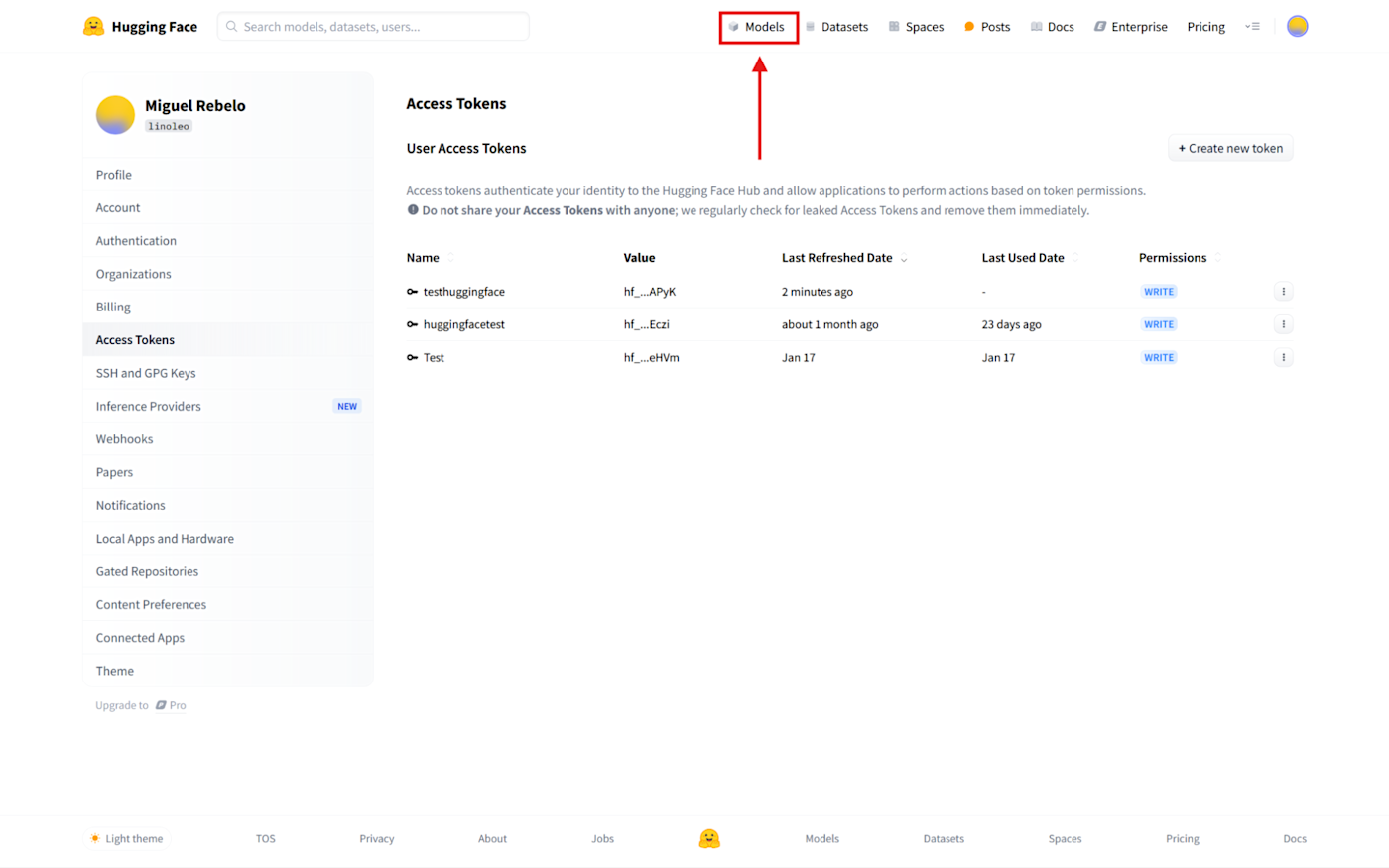This screenshot has height=868, width=1389.
Task: Open Spaces in the top navigation
Action: pos(916,27)
